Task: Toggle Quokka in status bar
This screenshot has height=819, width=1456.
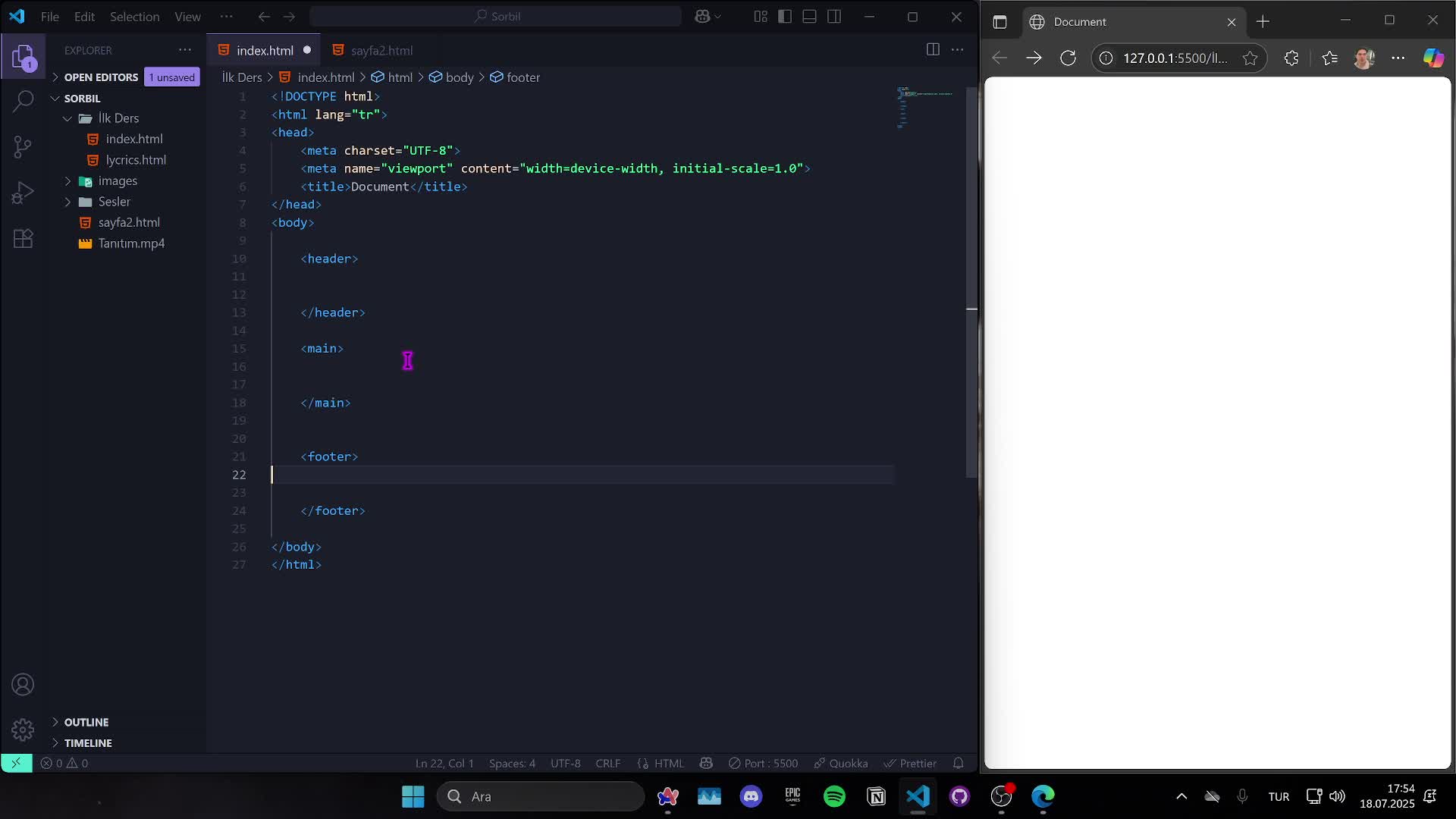Action: (x=840, y=763)
